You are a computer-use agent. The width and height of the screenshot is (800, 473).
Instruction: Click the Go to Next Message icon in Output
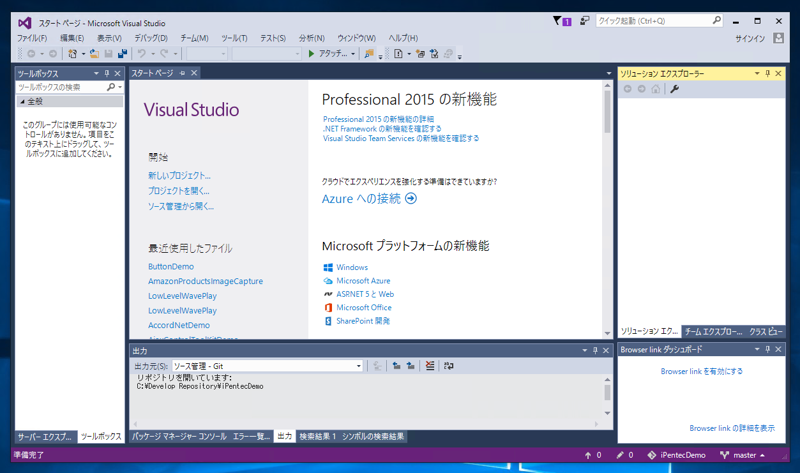coord(410,366)
